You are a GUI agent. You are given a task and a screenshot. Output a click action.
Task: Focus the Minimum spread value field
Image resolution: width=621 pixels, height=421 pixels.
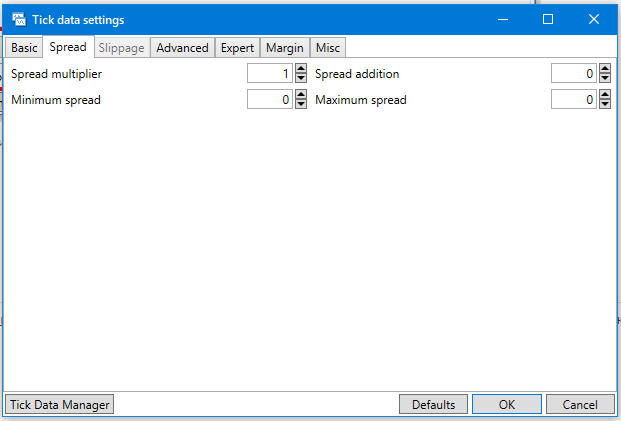click(270, 99)
